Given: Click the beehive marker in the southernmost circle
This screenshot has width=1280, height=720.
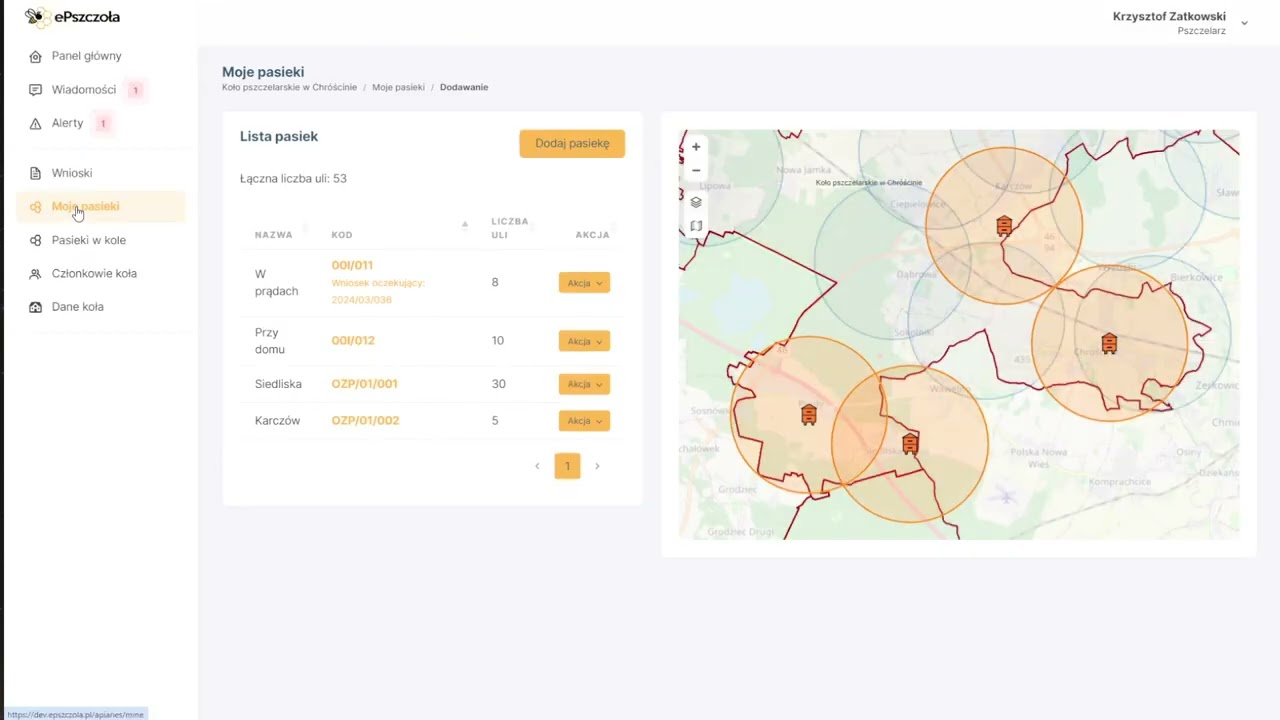Looking at the screenshot, I should coord(910,444).
